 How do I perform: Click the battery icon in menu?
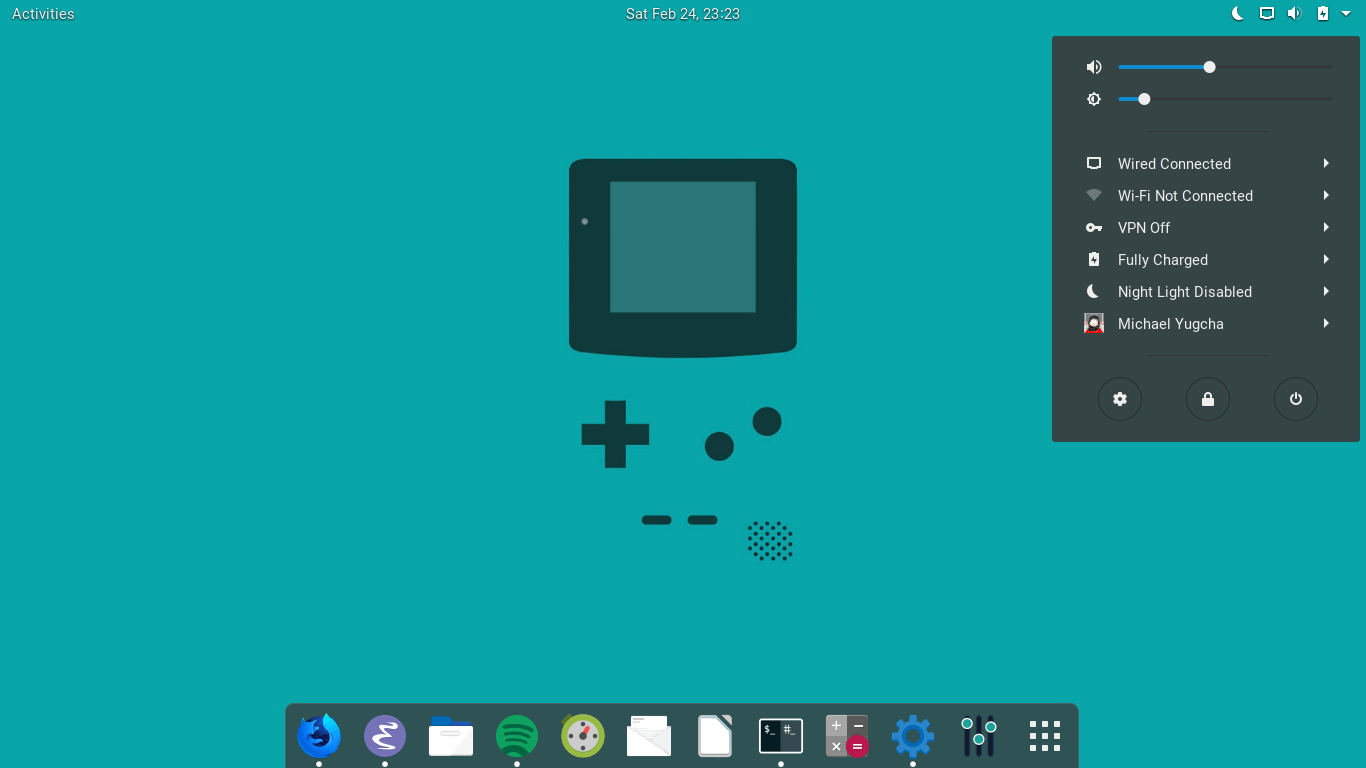[1094, 259]
